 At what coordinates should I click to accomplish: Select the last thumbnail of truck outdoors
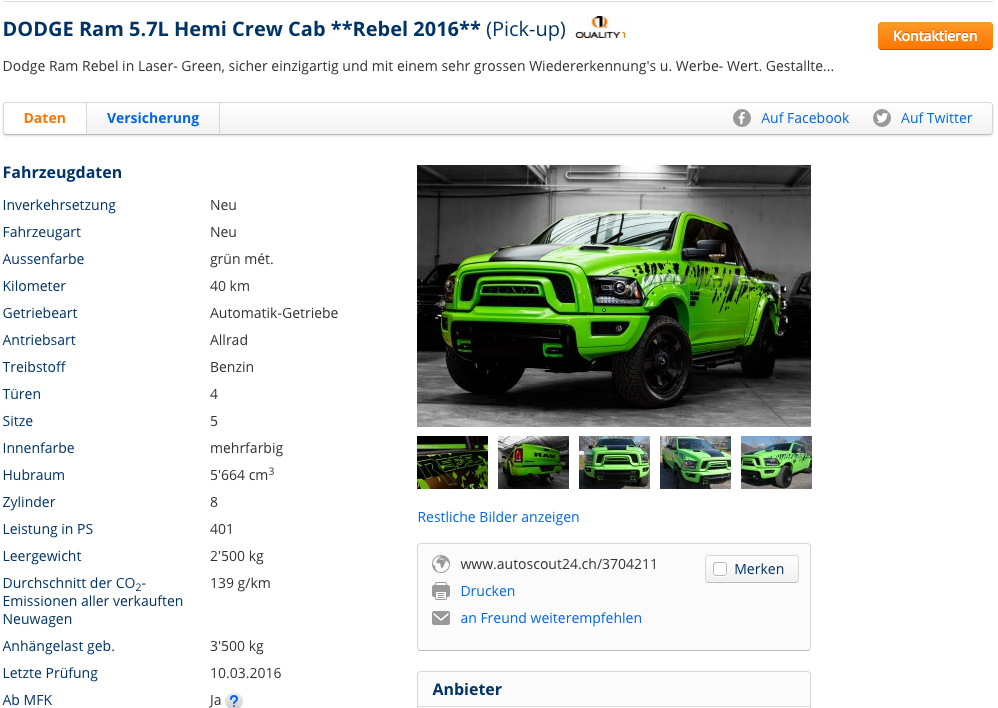[x=777, y=462]
